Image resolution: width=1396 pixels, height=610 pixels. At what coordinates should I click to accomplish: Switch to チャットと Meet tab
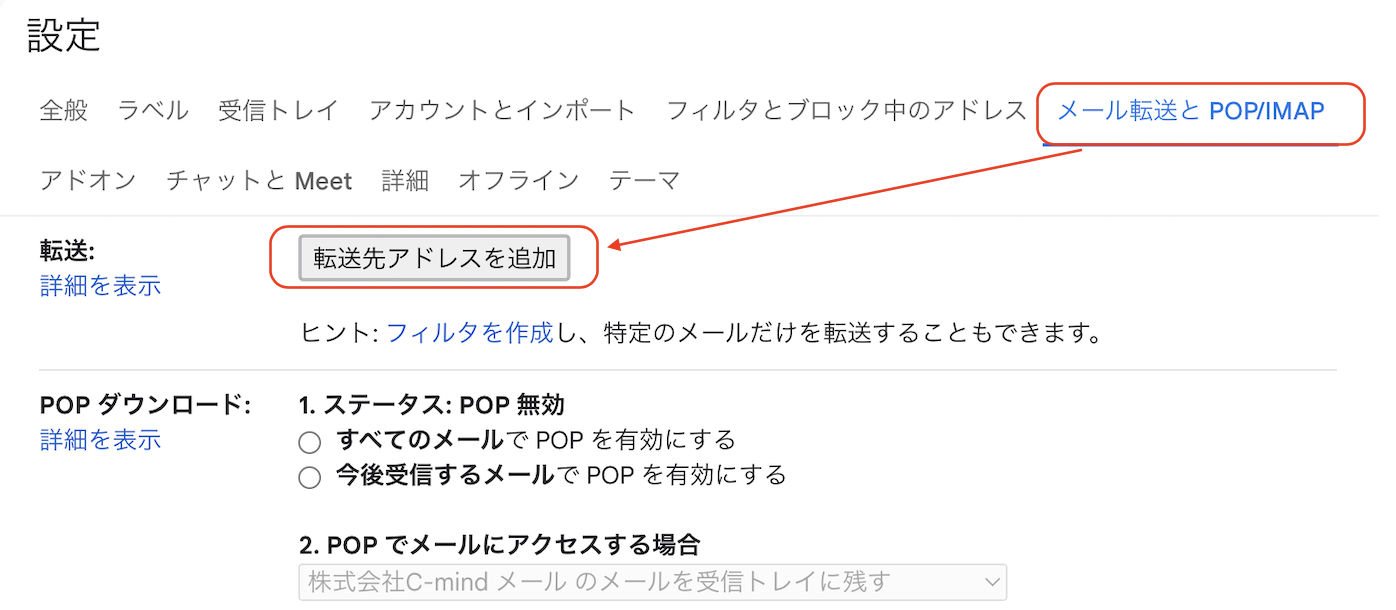tap(259, 180)
